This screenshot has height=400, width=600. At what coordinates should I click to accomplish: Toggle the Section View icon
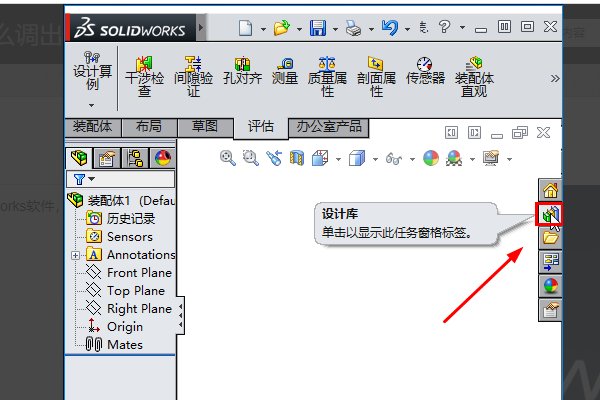pos(297,158)
